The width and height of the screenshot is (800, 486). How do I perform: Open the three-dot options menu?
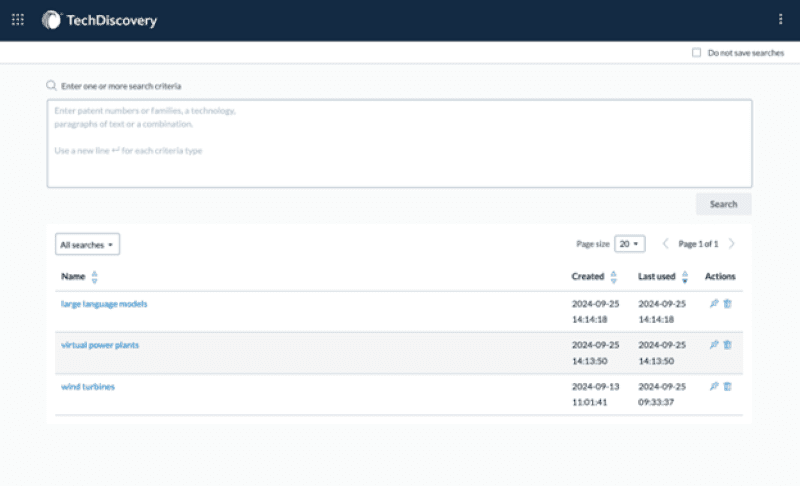click(780, 19)
